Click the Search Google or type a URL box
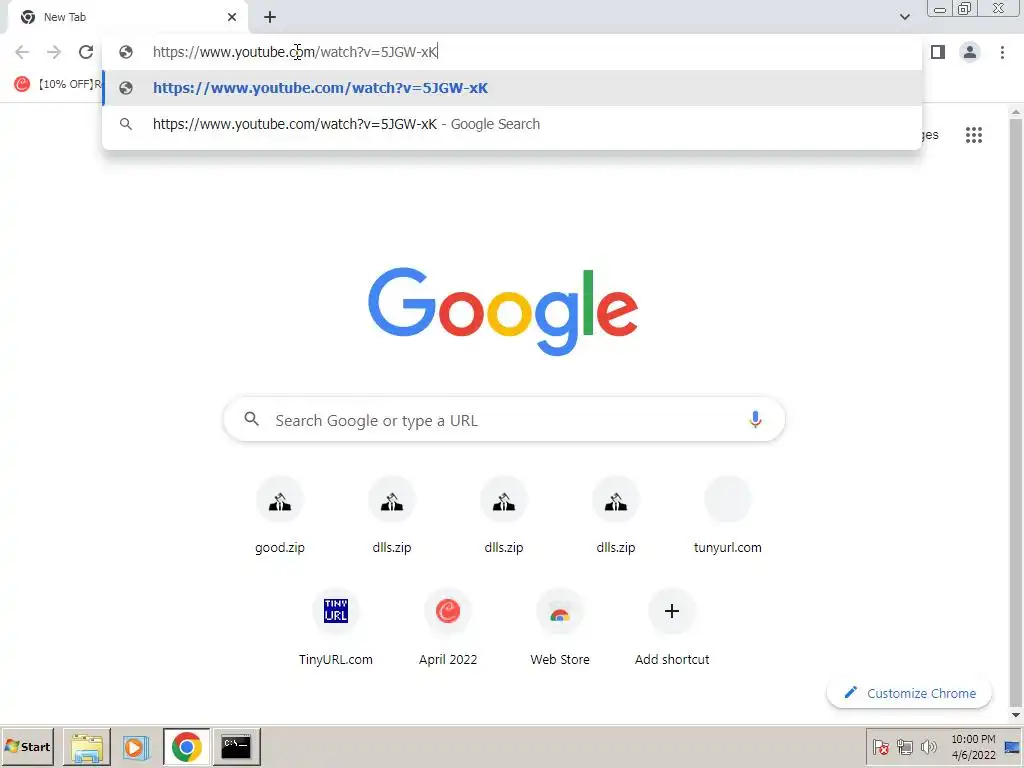This screenshot has width=1024, height=768. pos(504,419)
